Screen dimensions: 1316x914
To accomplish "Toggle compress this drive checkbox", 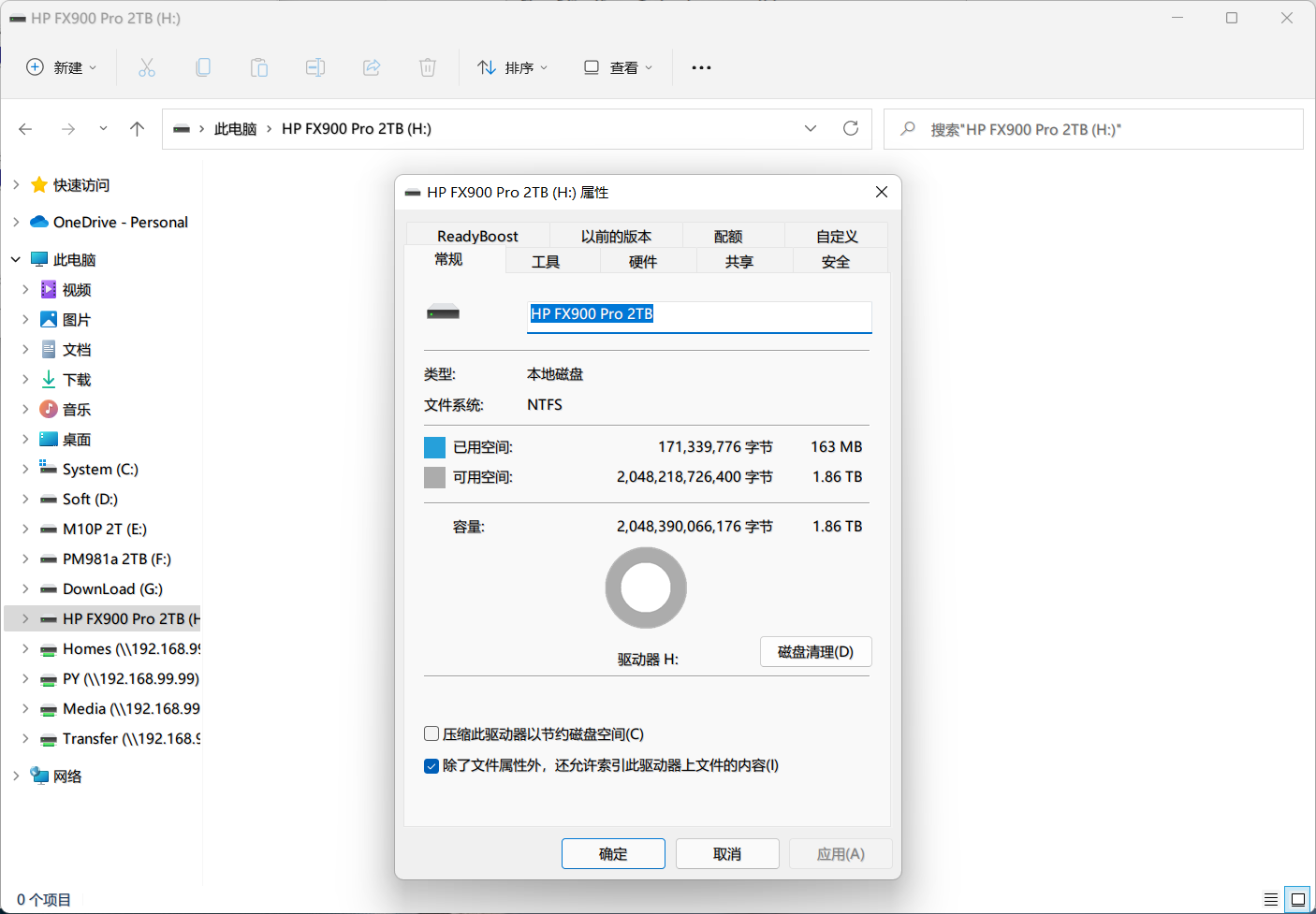I will 431,733.
